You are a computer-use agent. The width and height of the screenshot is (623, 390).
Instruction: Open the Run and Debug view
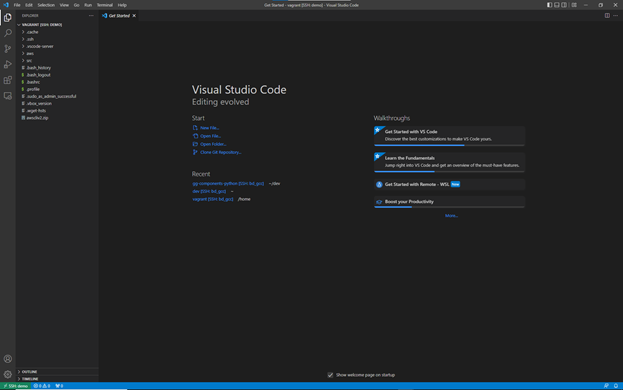[x=8, y=64]
